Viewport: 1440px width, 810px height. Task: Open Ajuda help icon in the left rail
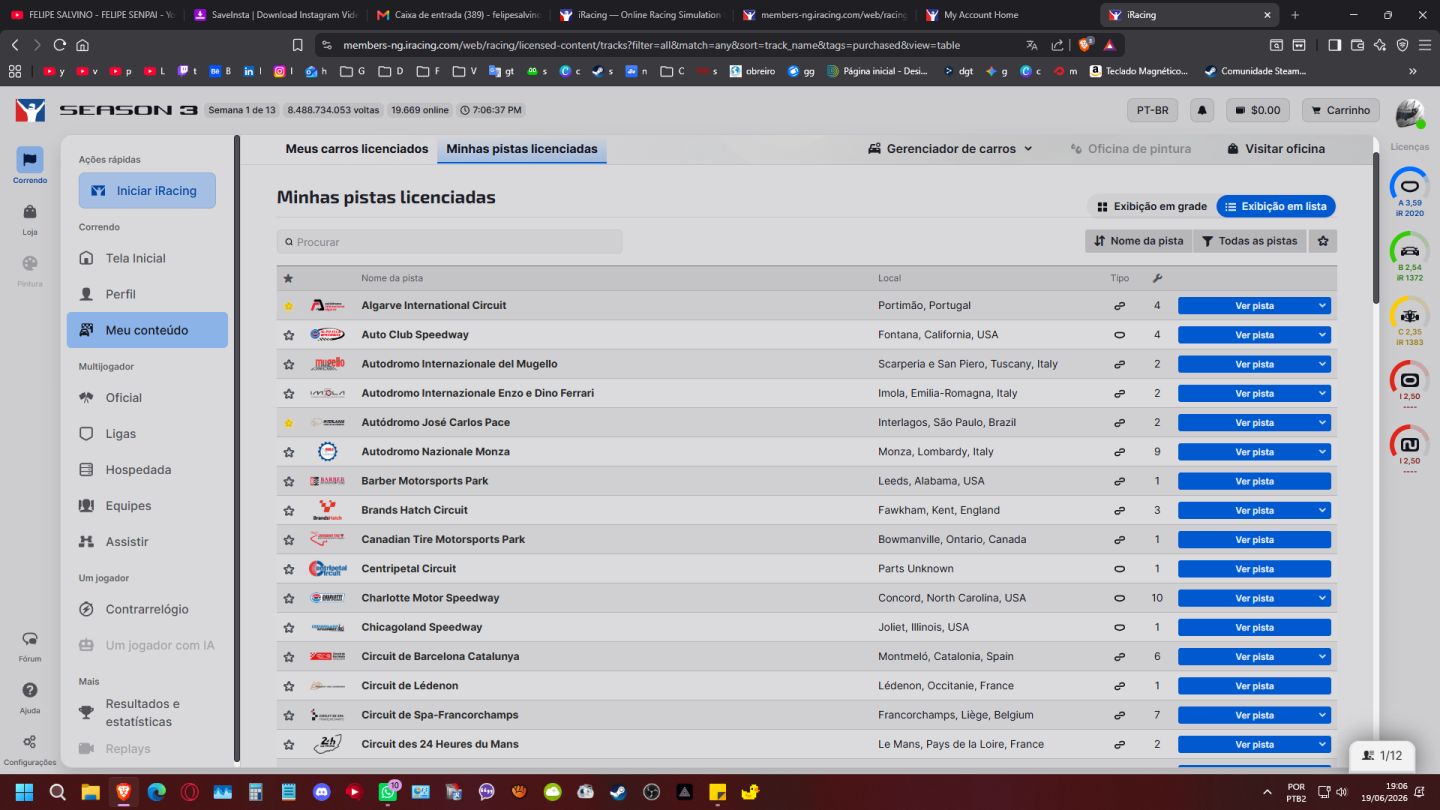pyautogui.click(x=30, y=696)
